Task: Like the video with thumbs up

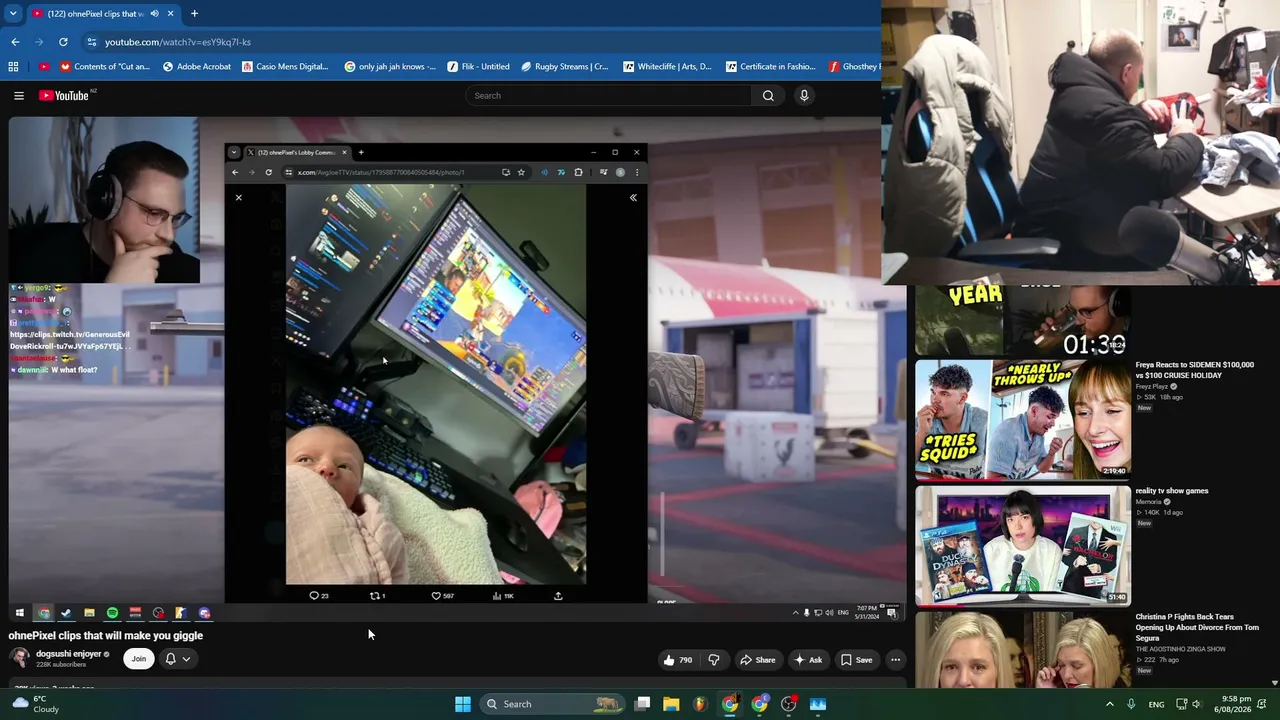Action: [x=677, y=660]
